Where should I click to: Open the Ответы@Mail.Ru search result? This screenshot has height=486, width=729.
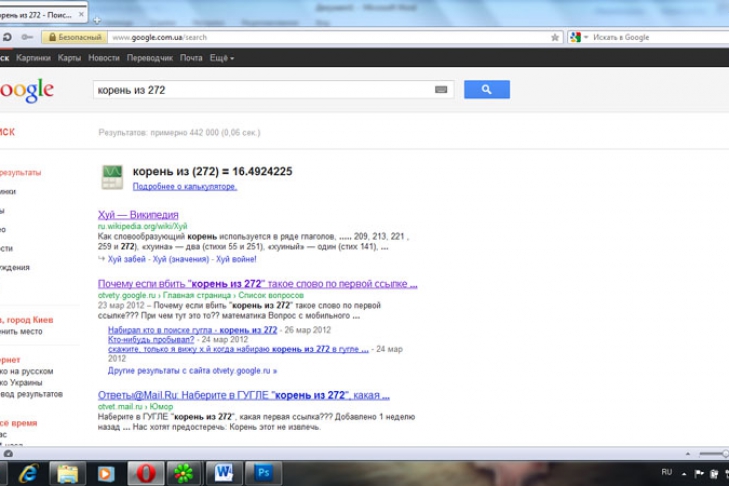coord(243,395)
